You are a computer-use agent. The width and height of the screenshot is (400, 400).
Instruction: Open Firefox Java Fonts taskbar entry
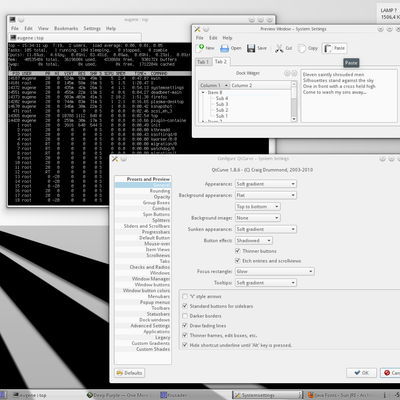(x=342, y=395)
